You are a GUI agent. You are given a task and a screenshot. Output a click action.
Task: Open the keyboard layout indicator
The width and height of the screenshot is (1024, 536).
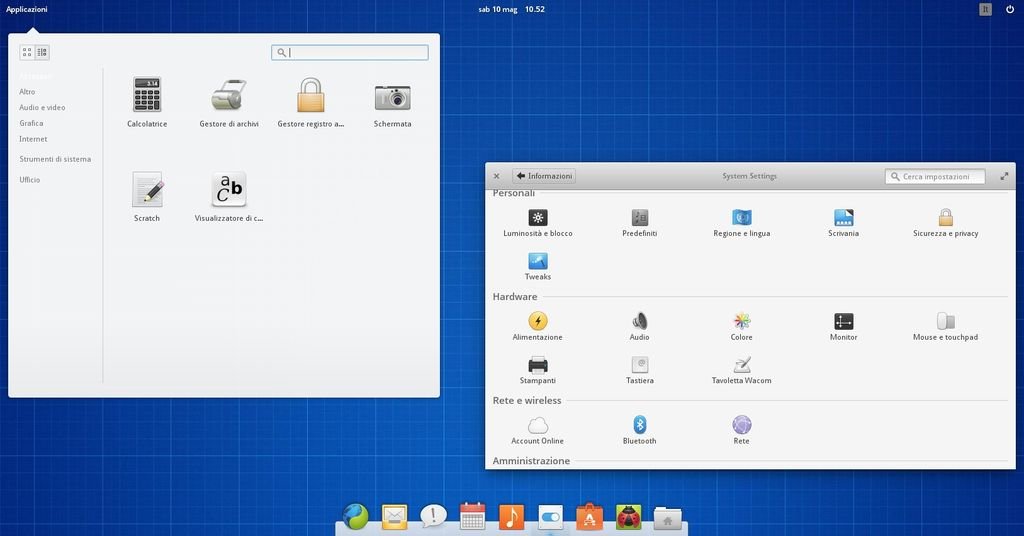coord(985,9)
